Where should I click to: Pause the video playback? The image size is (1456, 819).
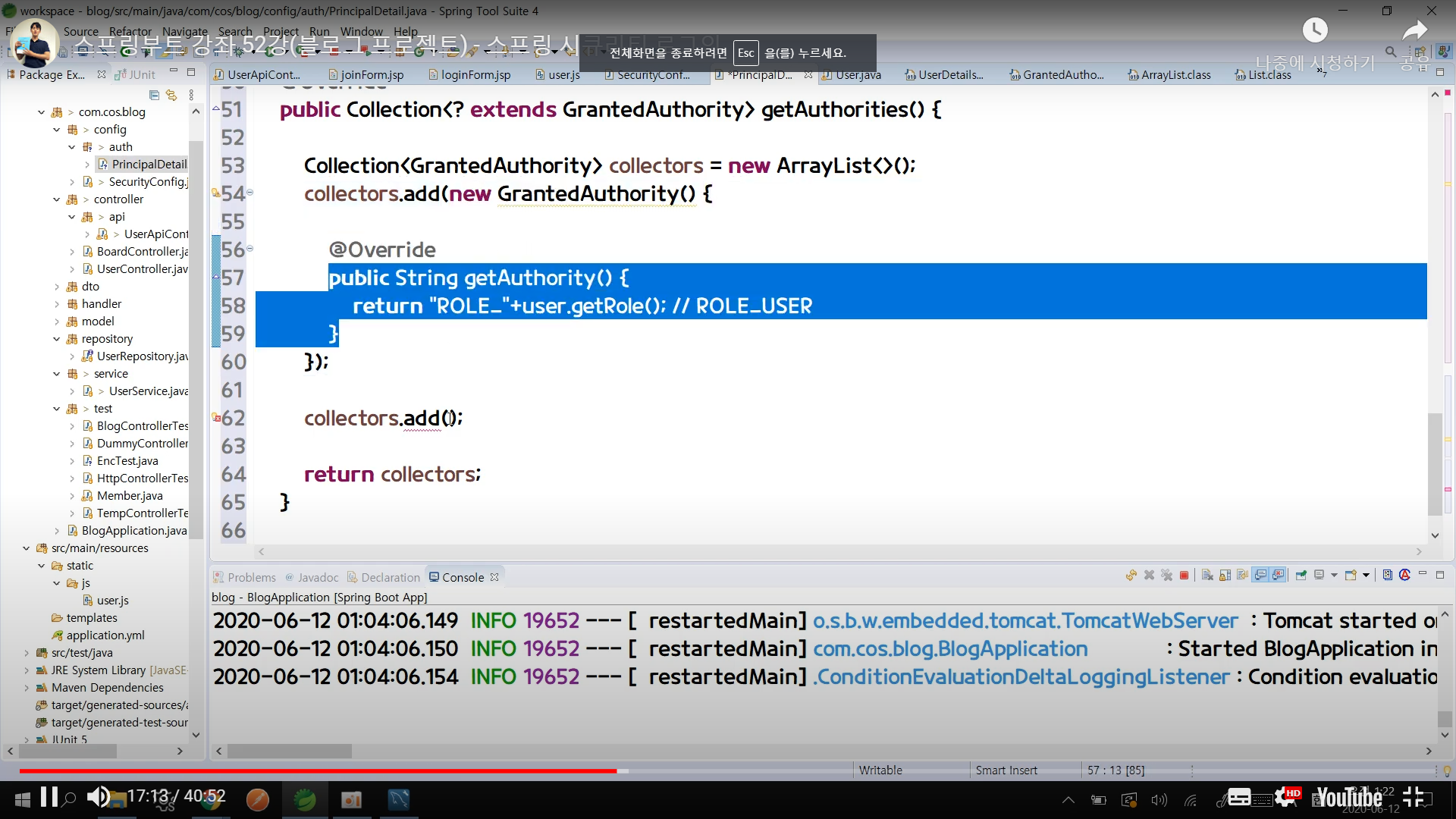pyautogui.click(x=49, y=797)
